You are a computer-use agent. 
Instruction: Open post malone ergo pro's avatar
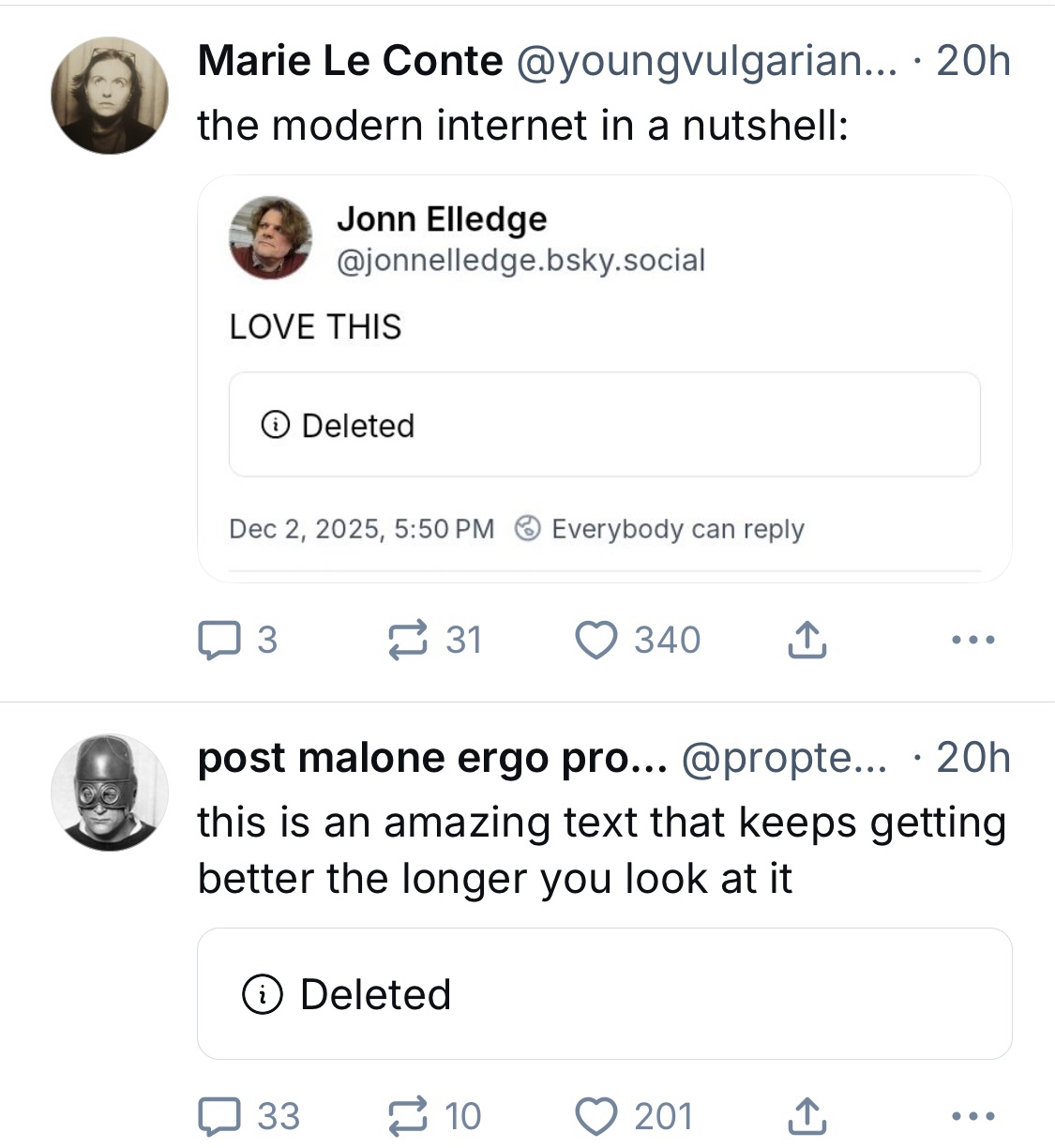[109, 793]
